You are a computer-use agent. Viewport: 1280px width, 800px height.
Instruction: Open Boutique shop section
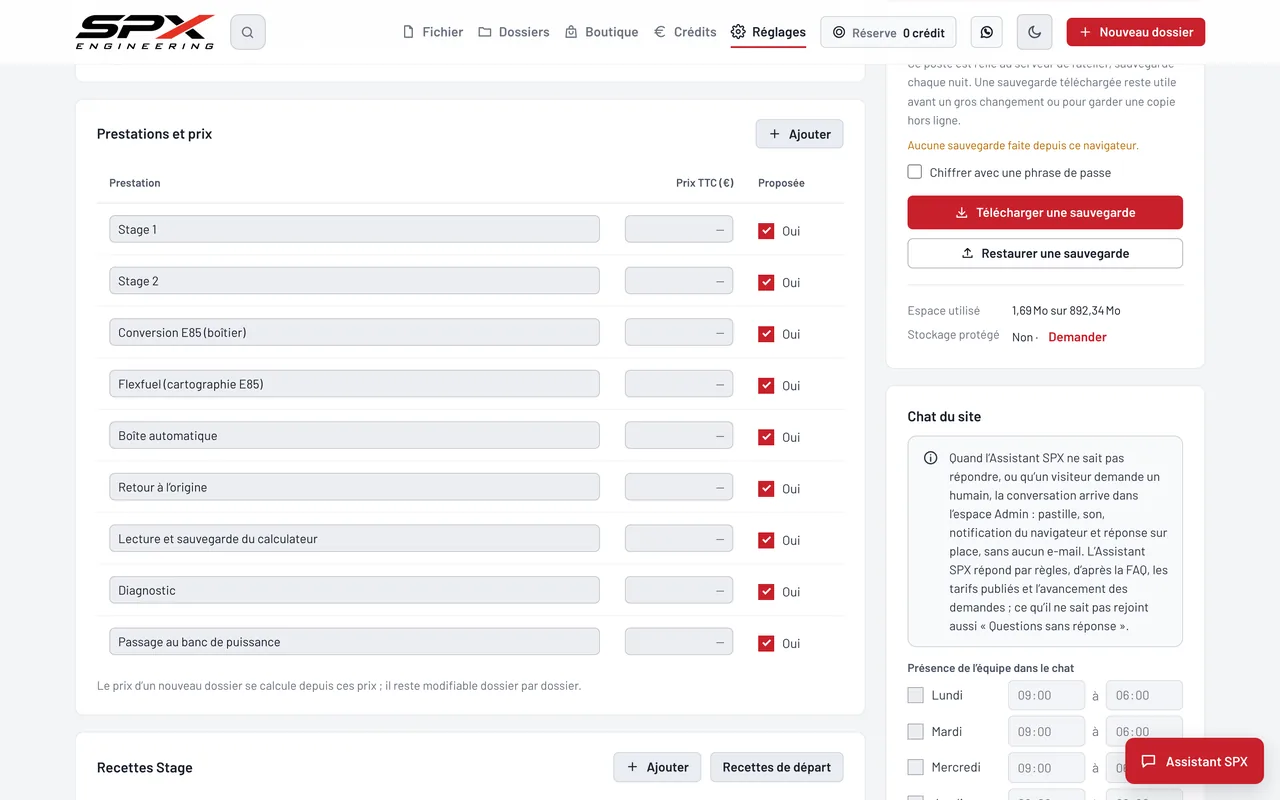601,32
